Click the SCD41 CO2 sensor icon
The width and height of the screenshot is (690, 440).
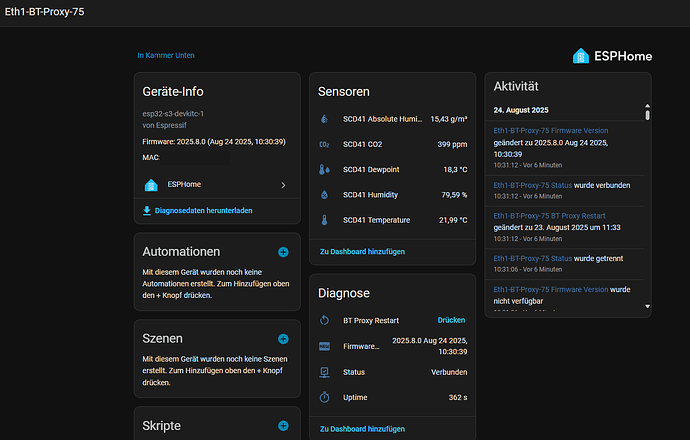[x=324, y=144]
